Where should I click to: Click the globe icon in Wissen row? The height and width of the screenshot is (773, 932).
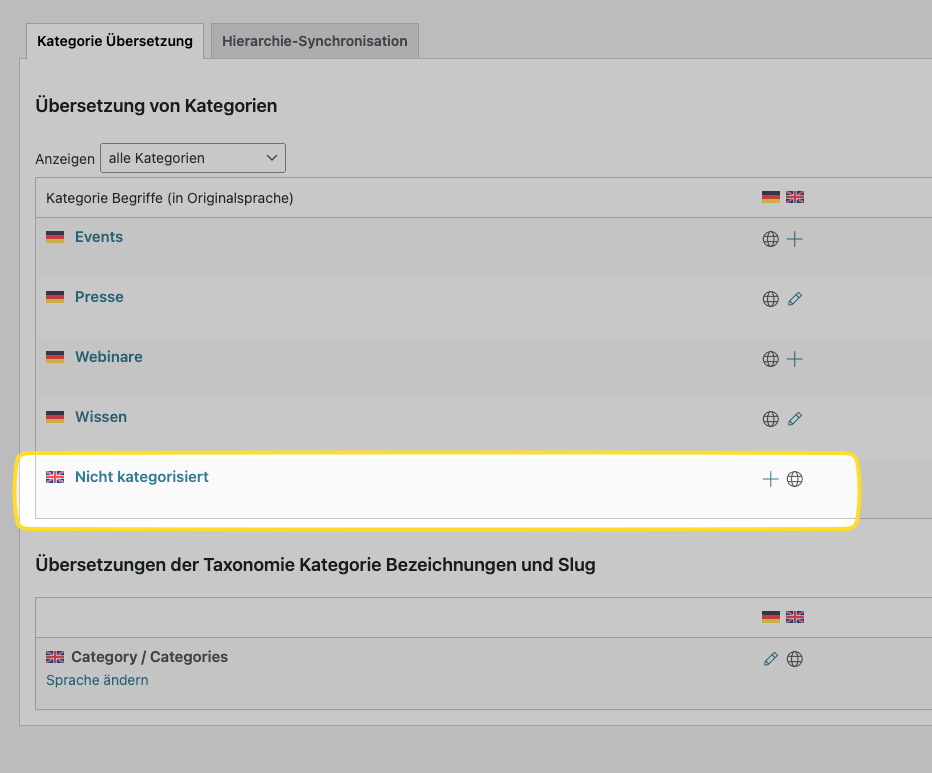pyautogui.click(x=770, y=419)
